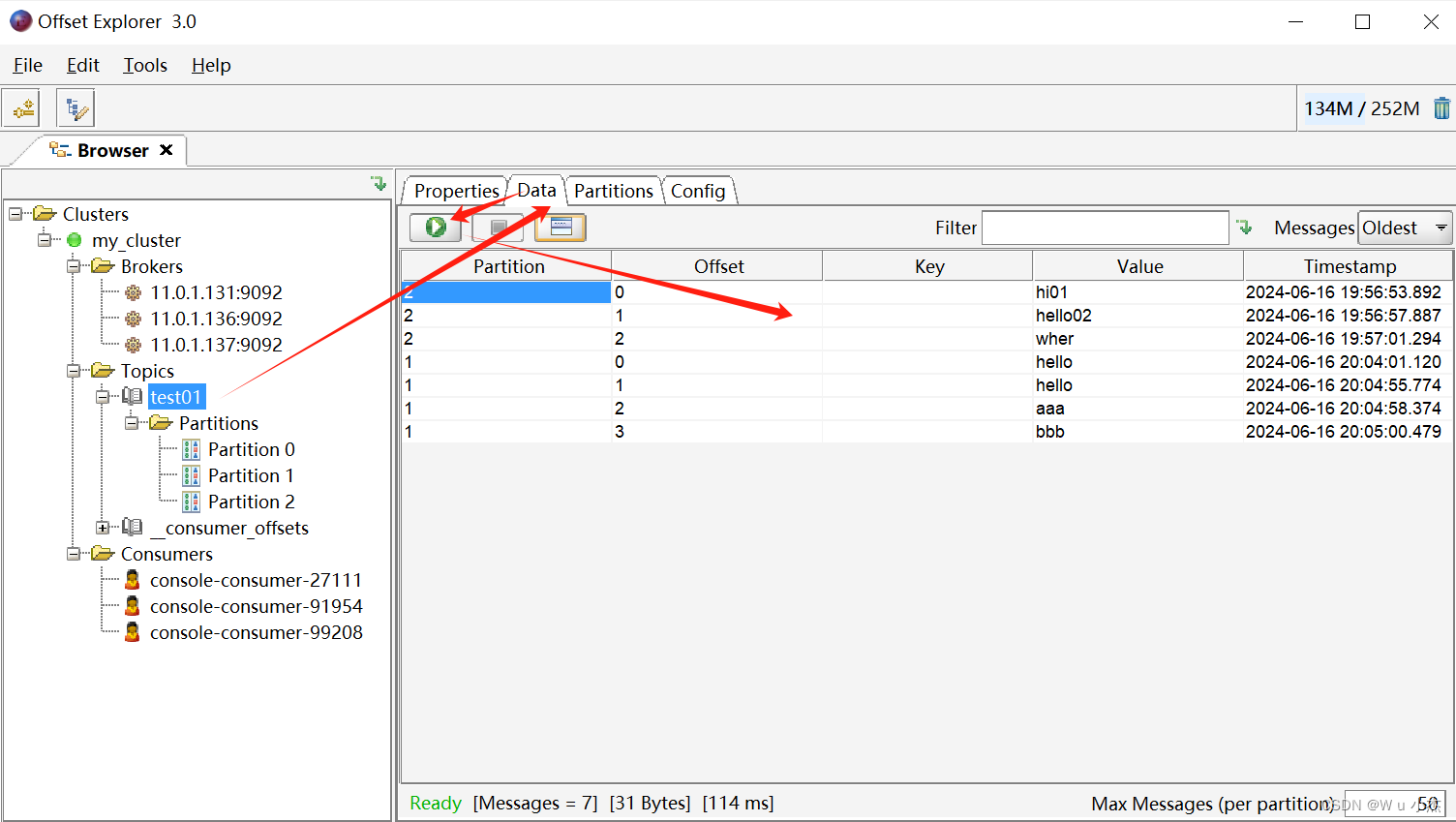Click the message detail view toggle icon
The image size is (1456, 822).
tap(561, 228)
